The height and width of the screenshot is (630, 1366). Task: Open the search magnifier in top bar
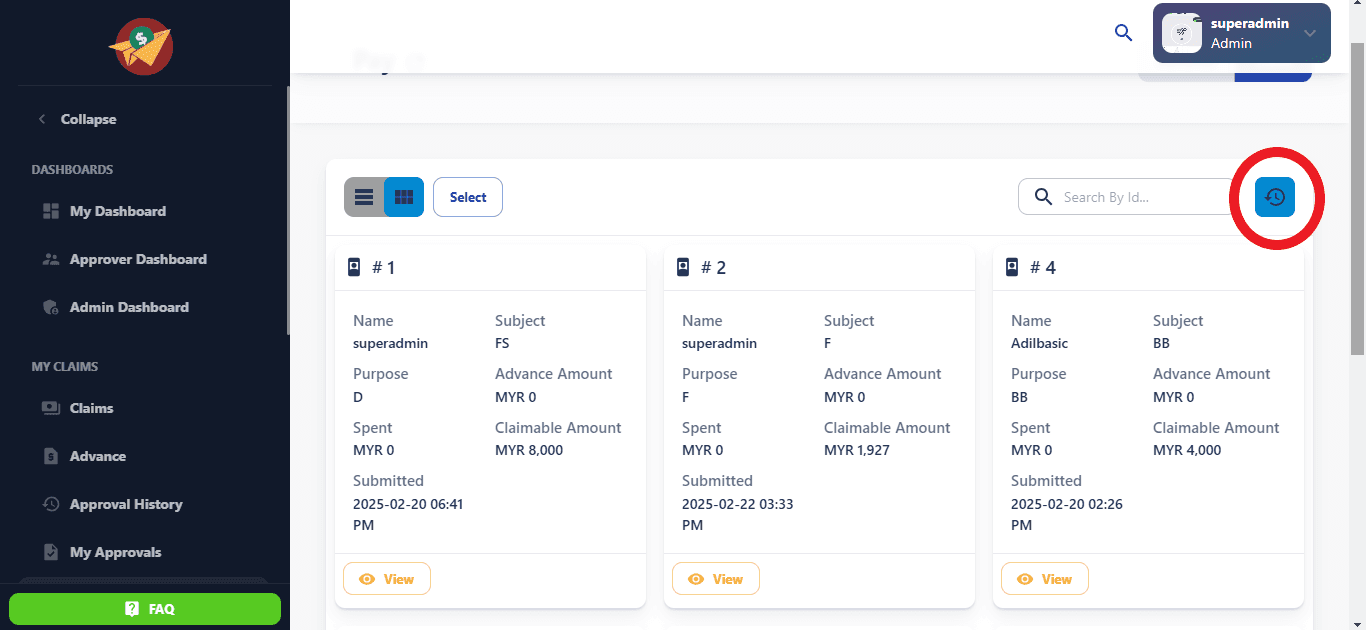coord(1123,33)
